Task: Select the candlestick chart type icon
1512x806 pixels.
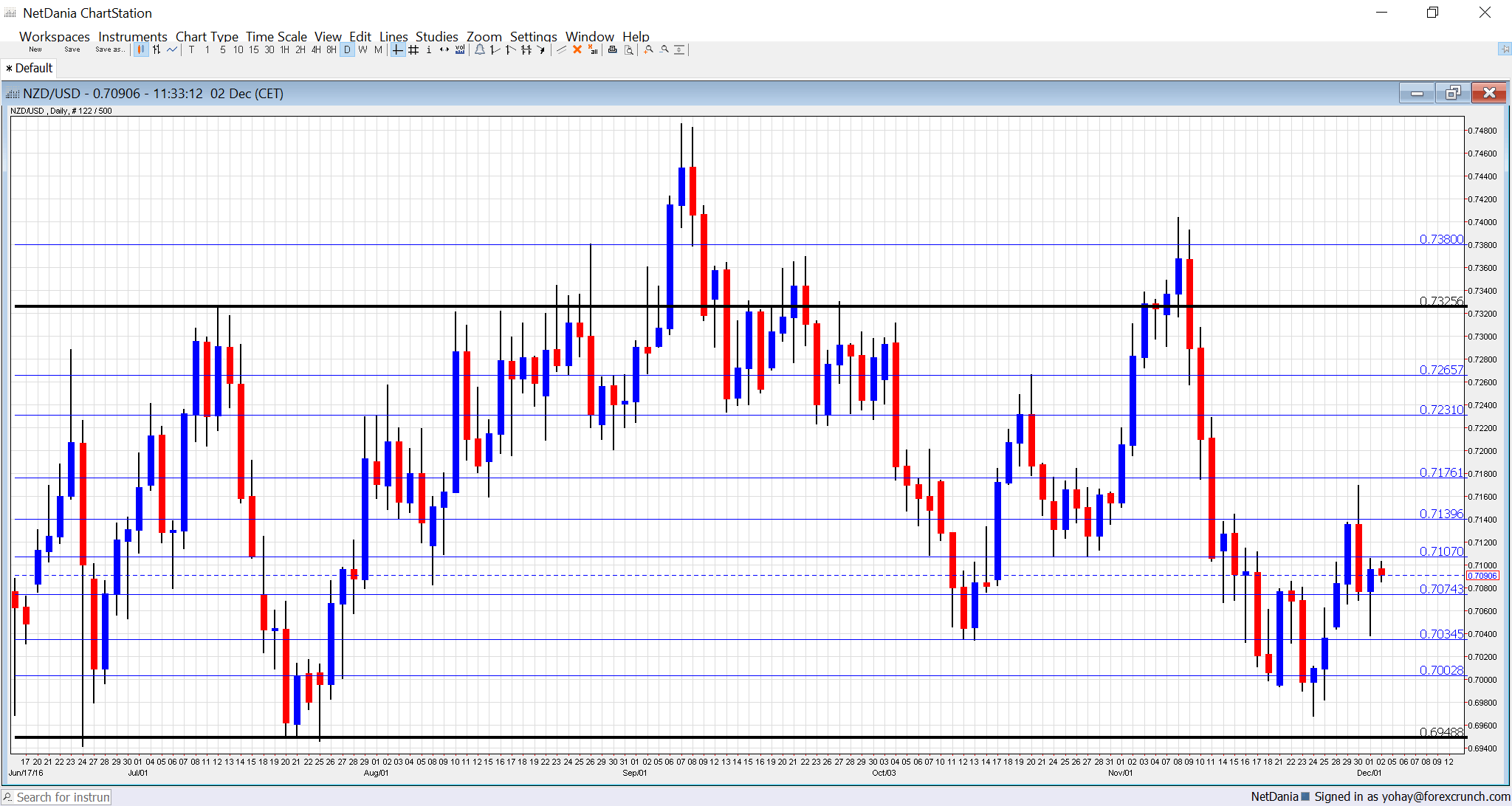Action: click(x=141, y=50)
